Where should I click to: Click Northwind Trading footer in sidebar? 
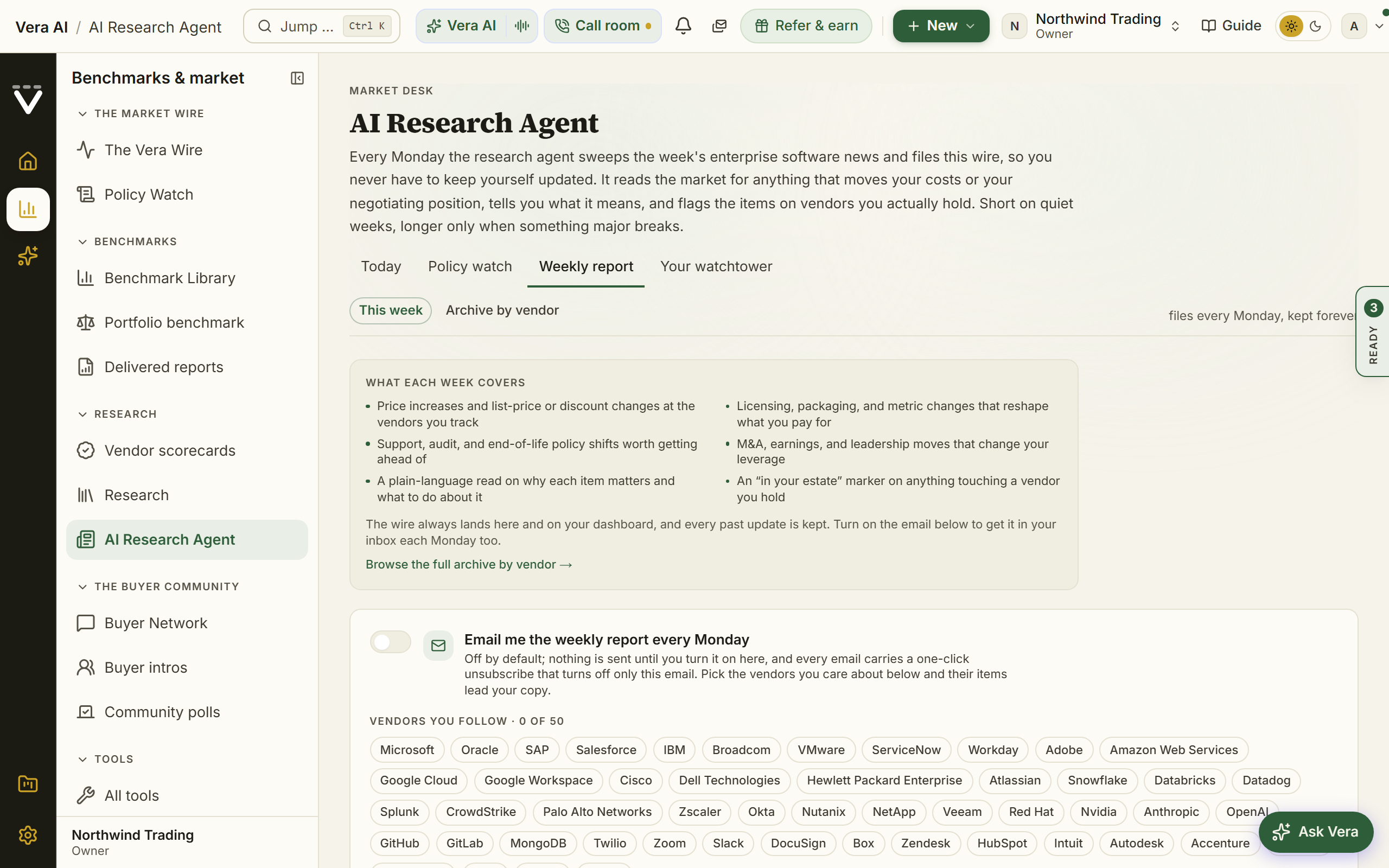[187, 842]
